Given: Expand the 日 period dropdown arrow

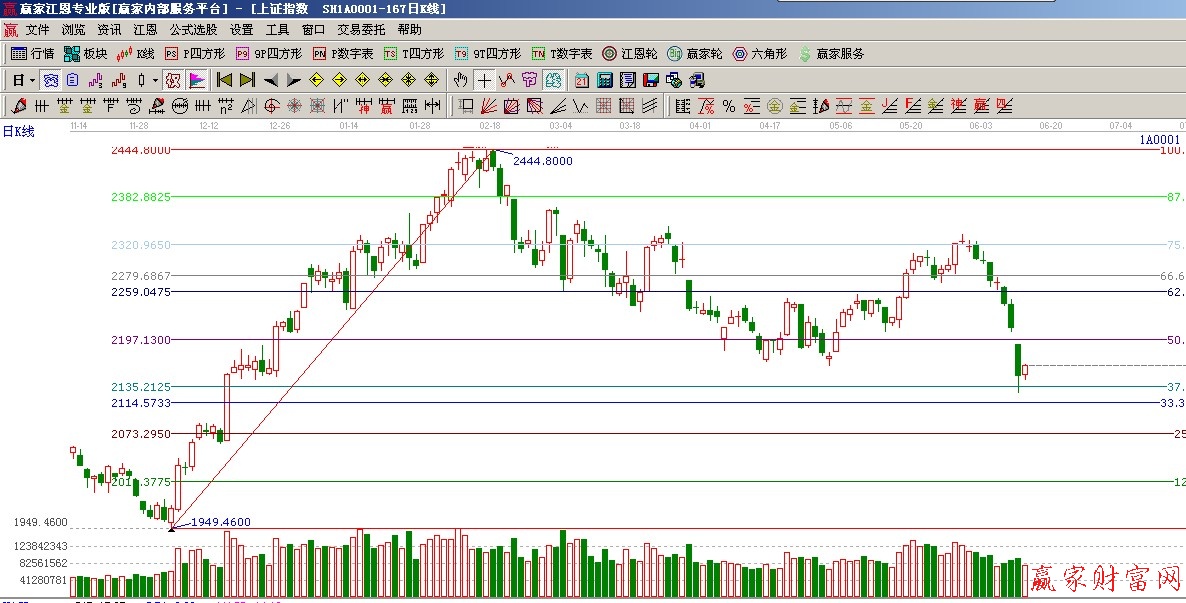Looking at the screenshot, I should 32,80.
